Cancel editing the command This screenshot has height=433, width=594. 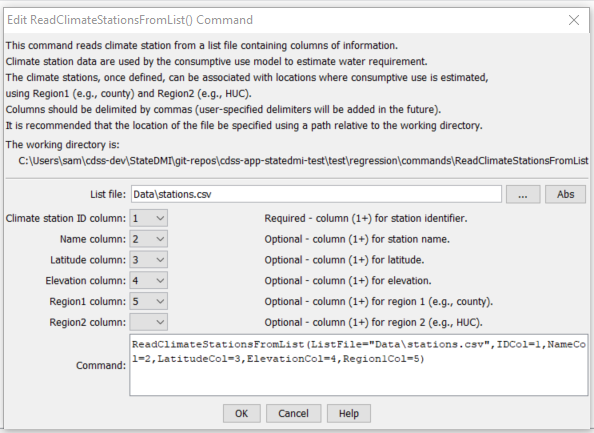(293, 413)
